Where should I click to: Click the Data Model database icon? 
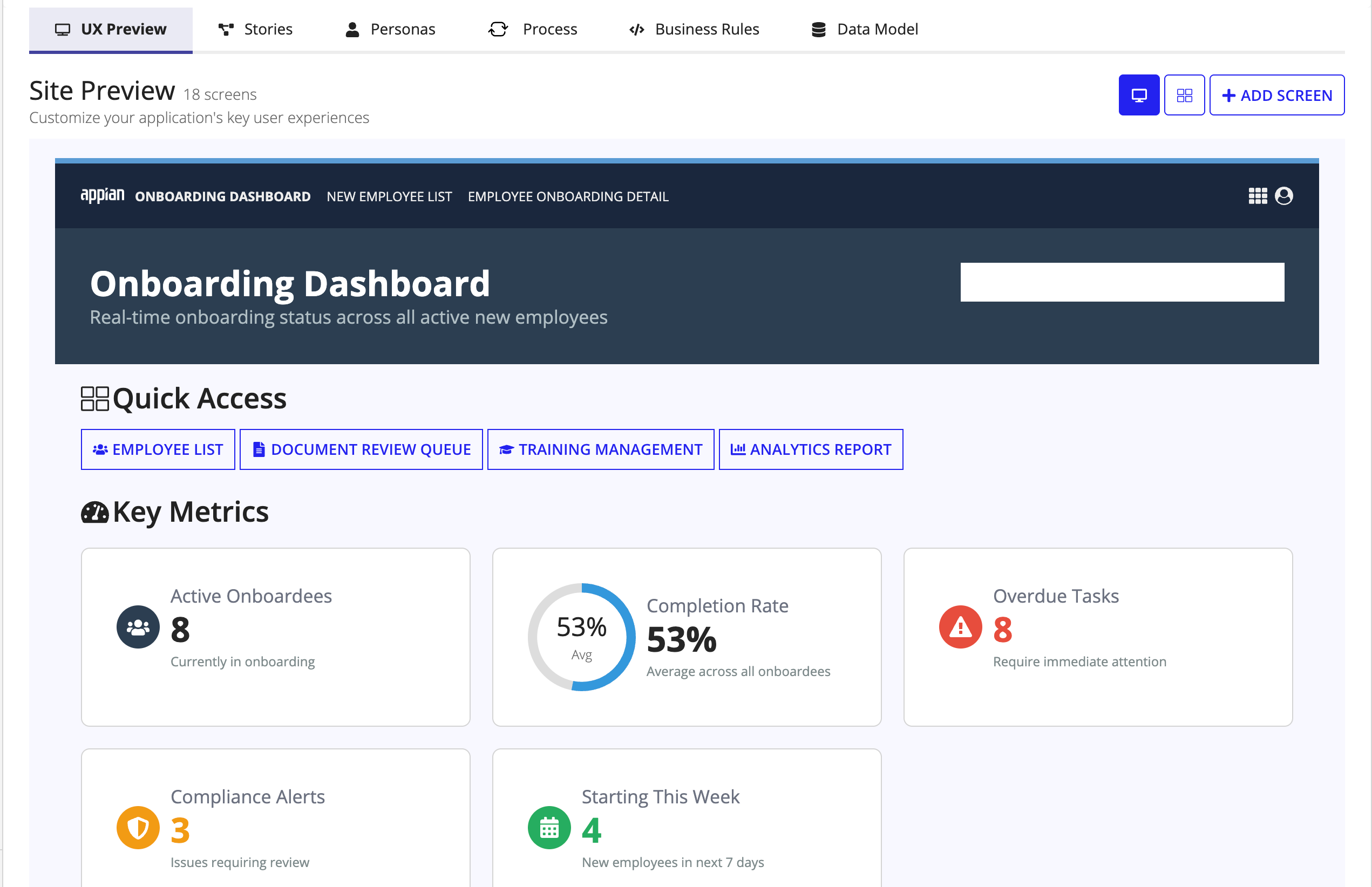click(818, 29)
